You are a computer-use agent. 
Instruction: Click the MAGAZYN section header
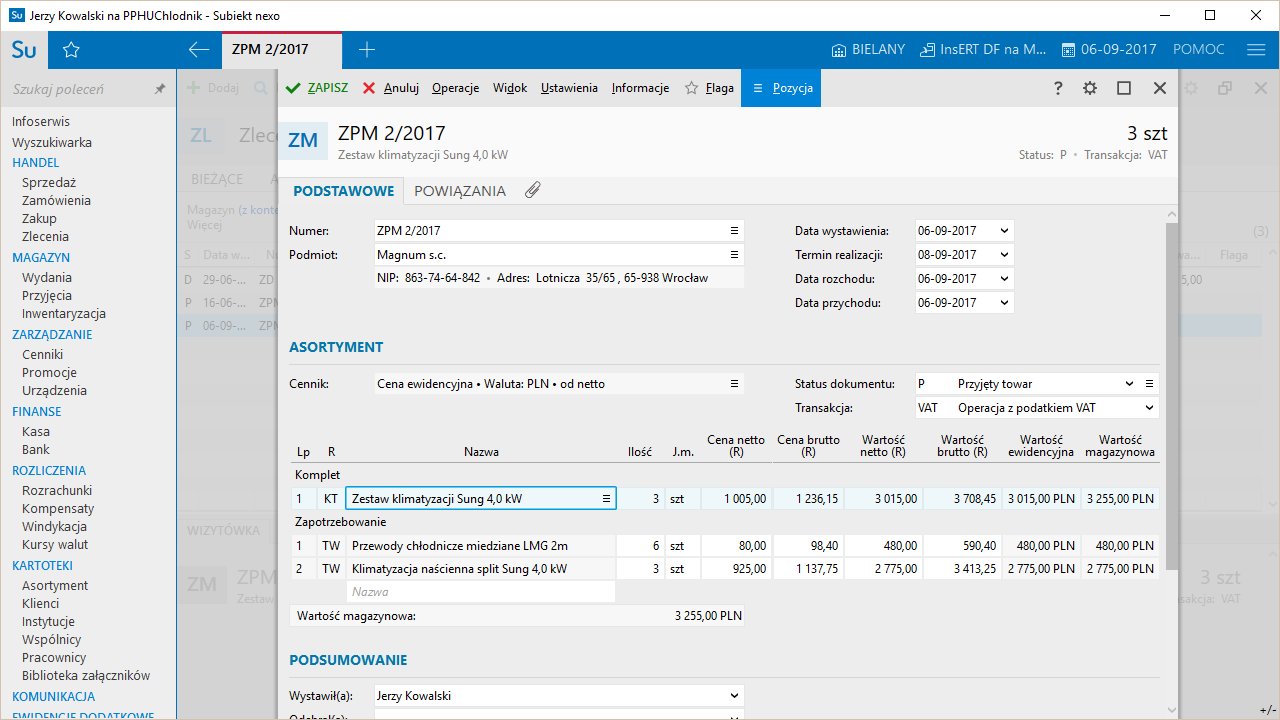(41, 258)
